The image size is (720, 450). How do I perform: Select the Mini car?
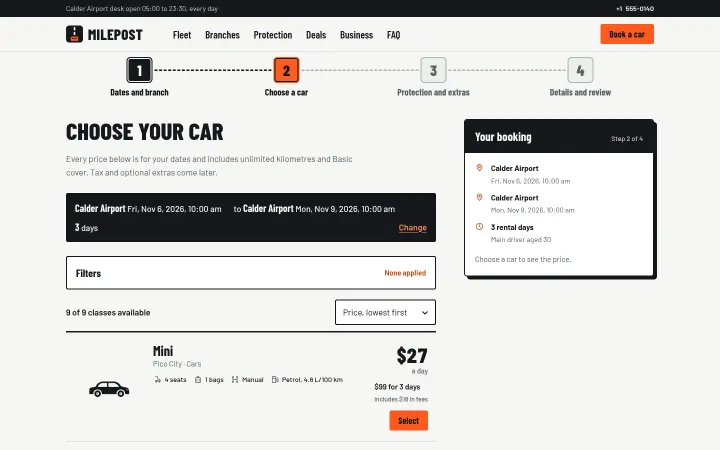[x=408, y=421]
